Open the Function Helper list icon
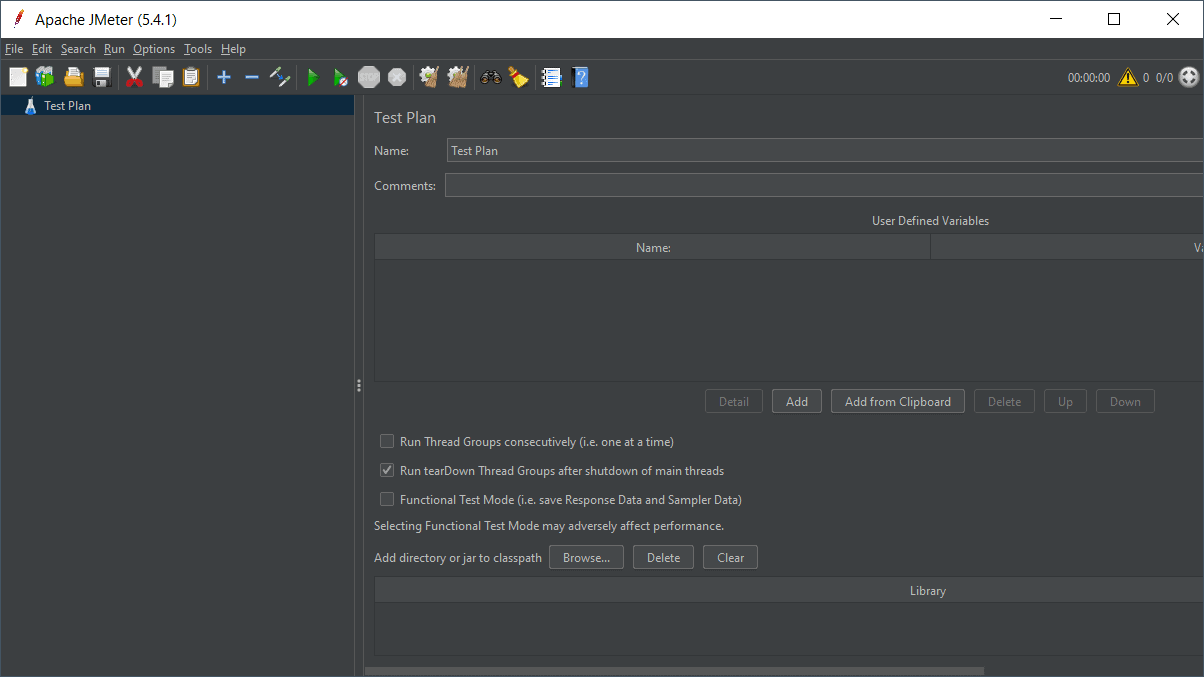 [x=551, y=77]
